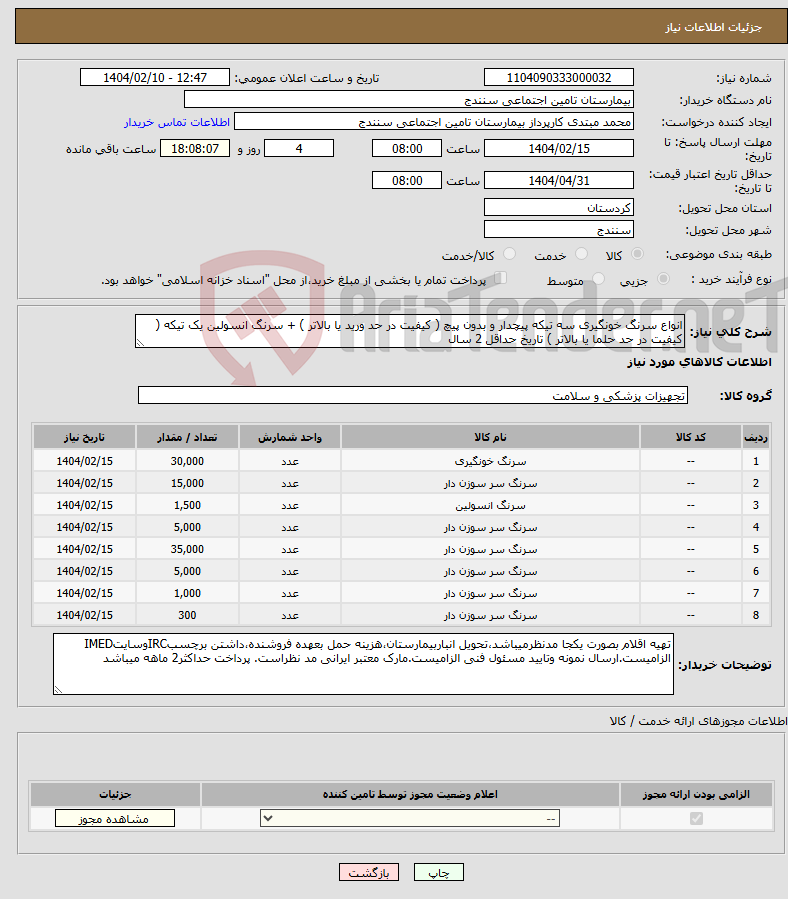
Task: Click the price validity time 08:00 field
Action: coord(407,181)
